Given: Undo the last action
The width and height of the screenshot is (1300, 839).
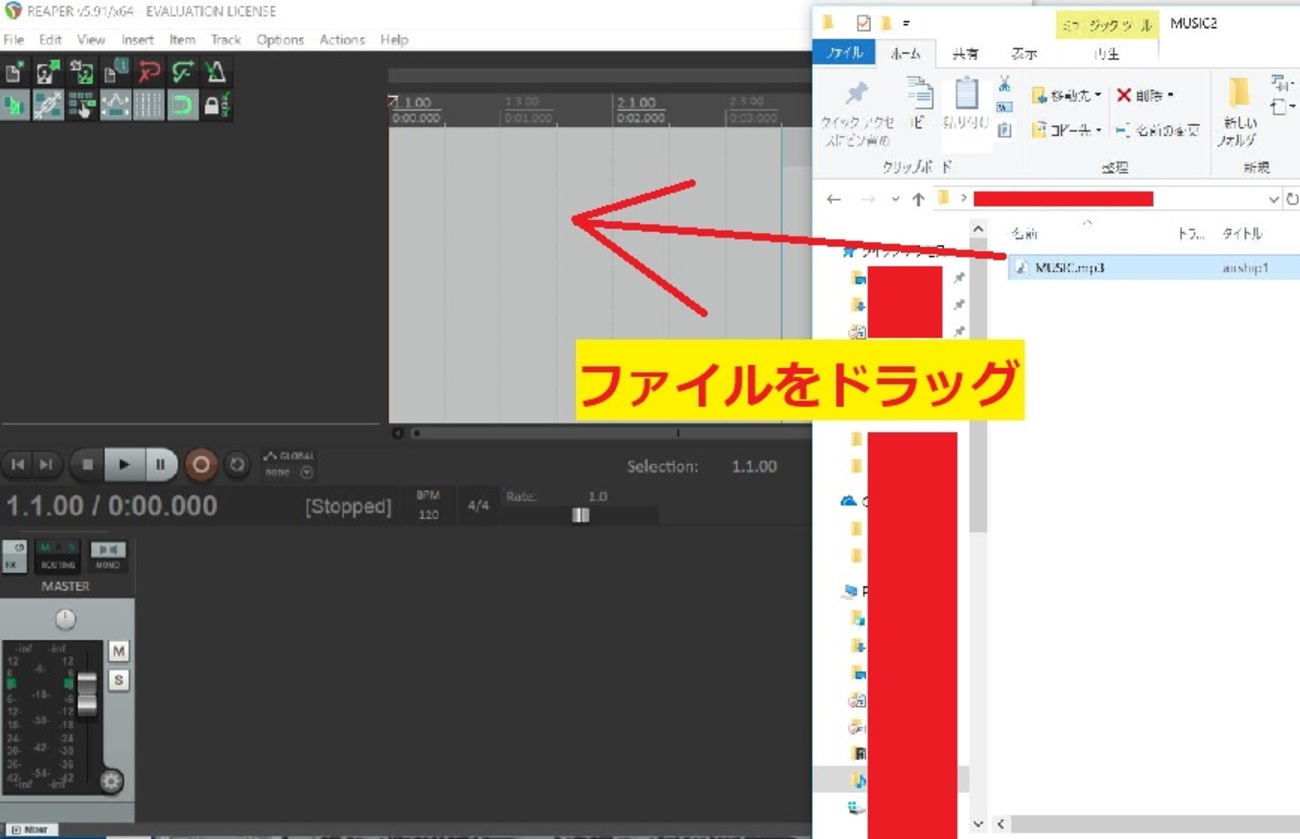Looking at the screenshot, I should 148,71.
